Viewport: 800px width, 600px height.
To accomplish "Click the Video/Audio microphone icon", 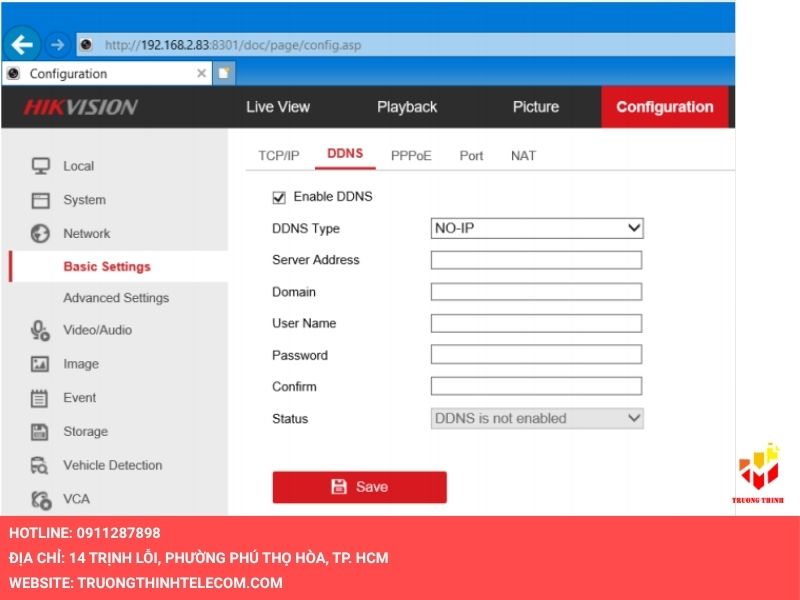I will tap(40, 330).
